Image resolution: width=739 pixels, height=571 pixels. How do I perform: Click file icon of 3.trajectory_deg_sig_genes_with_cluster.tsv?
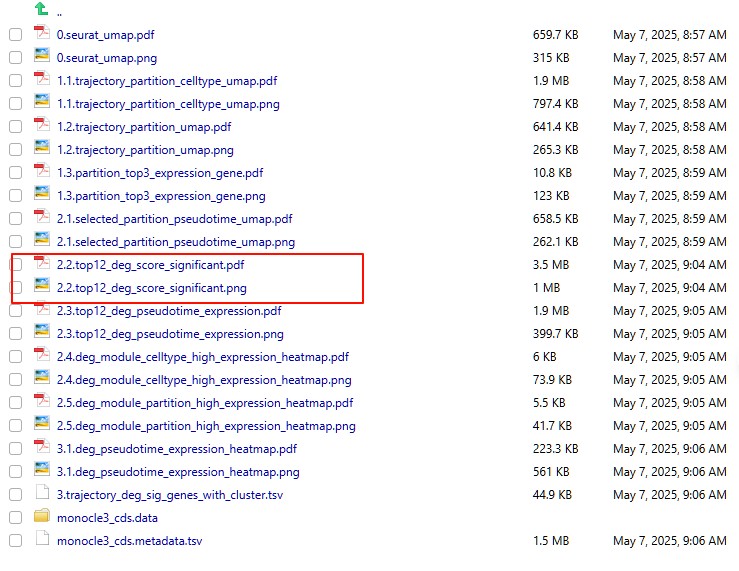click(x=42, y=493)
